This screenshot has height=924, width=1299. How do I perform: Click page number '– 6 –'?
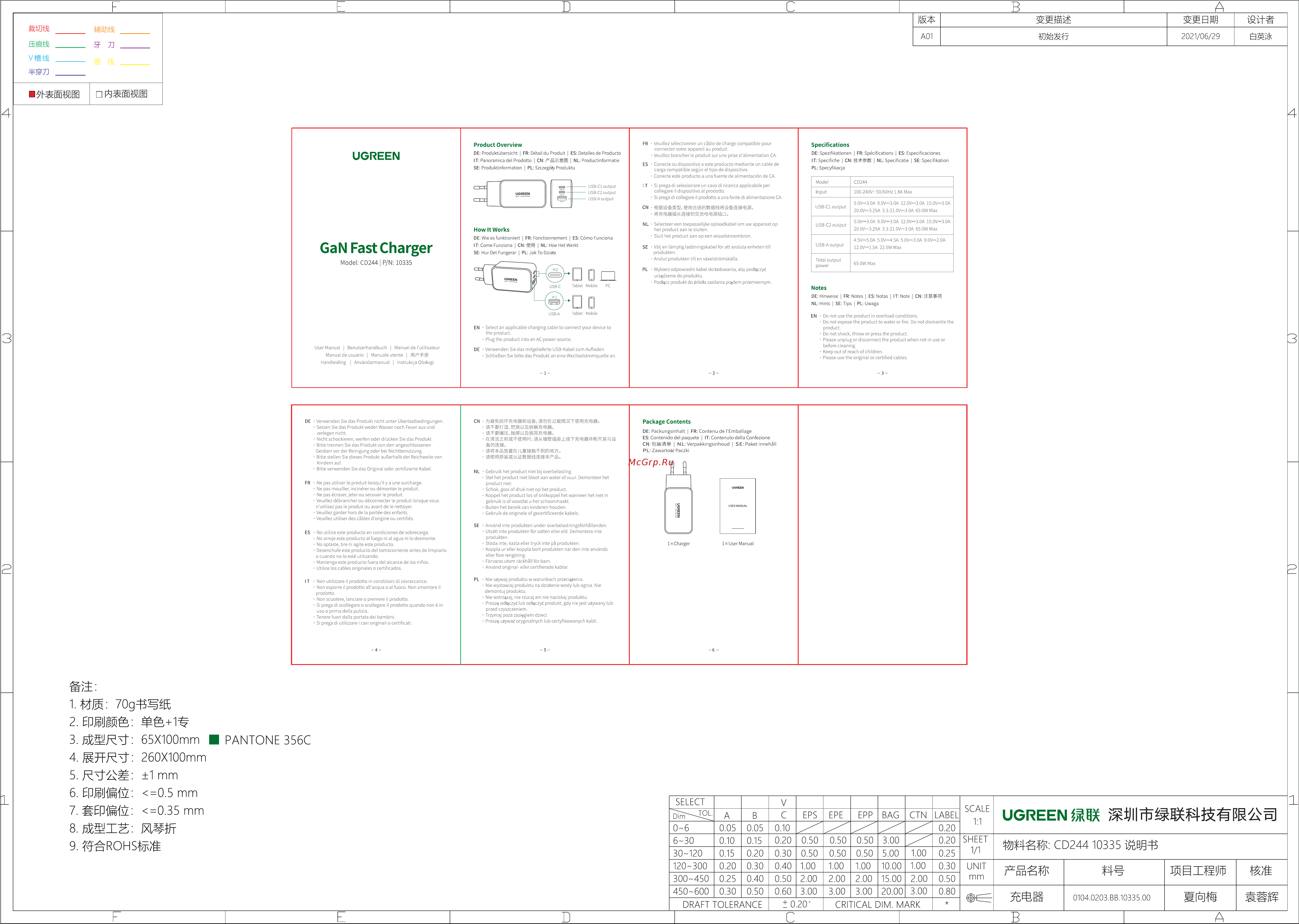click(x=714, y=650)
